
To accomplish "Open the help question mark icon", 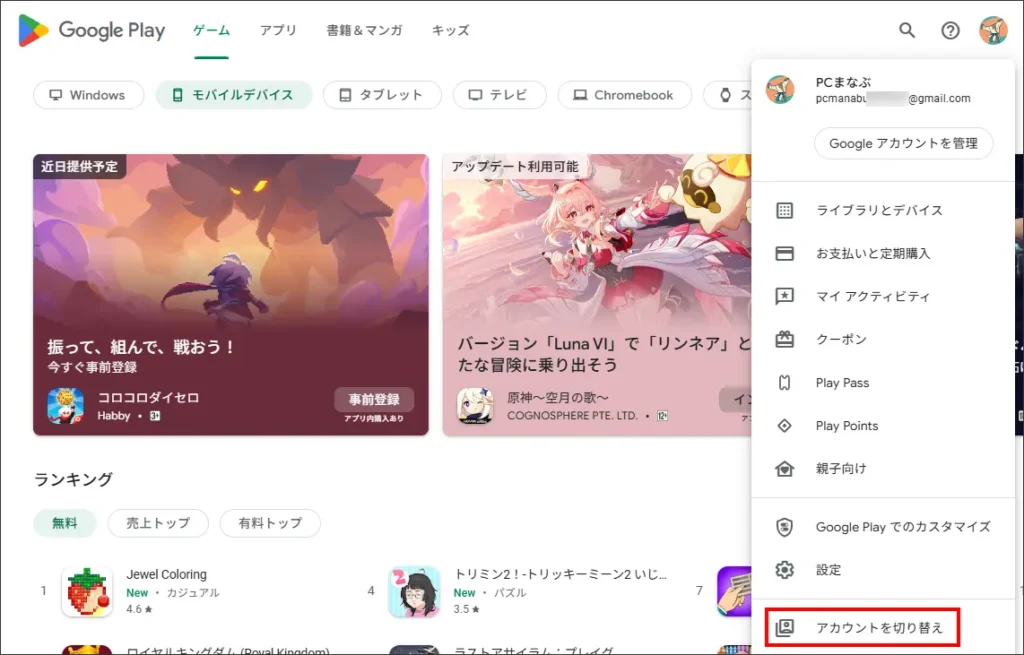I will pos(950,31).
